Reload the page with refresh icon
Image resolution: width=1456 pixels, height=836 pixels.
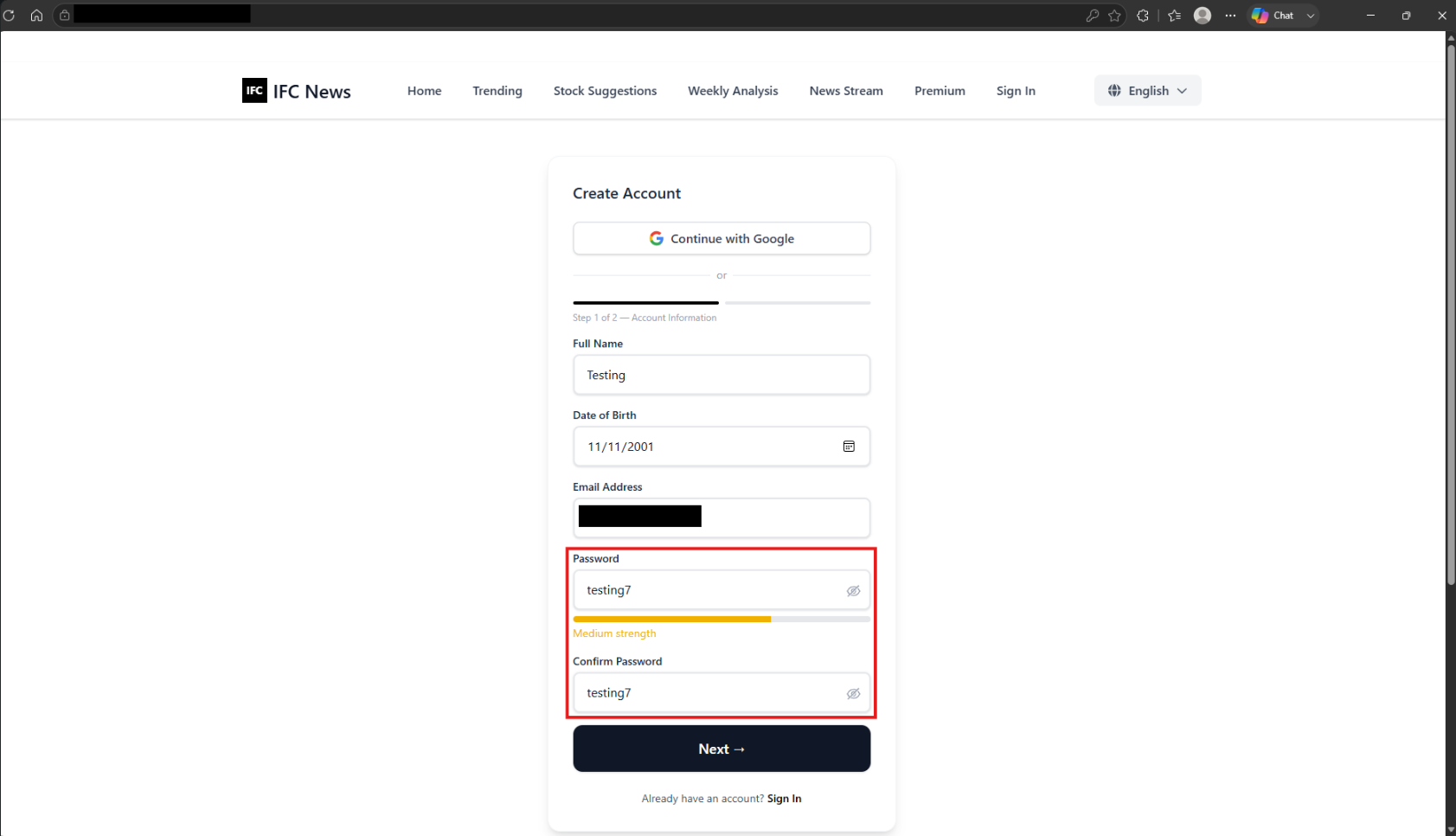10,16
